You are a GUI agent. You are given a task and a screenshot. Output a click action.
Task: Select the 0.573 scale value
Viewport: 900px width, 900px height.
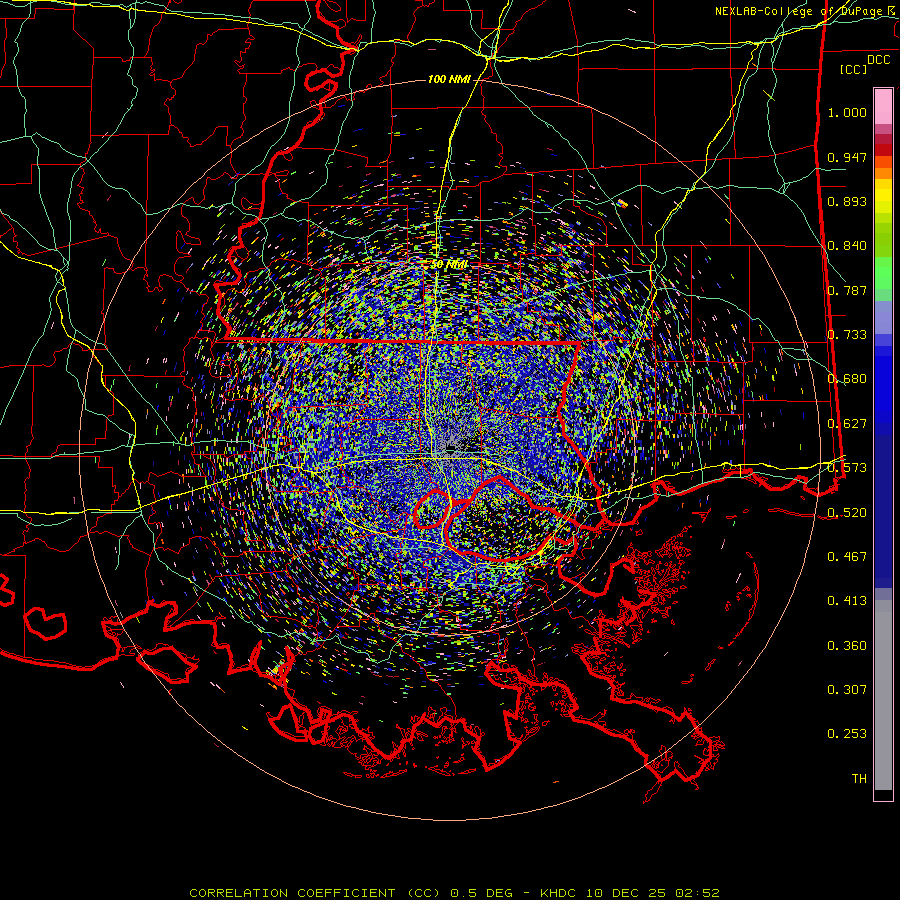point(847,468)
